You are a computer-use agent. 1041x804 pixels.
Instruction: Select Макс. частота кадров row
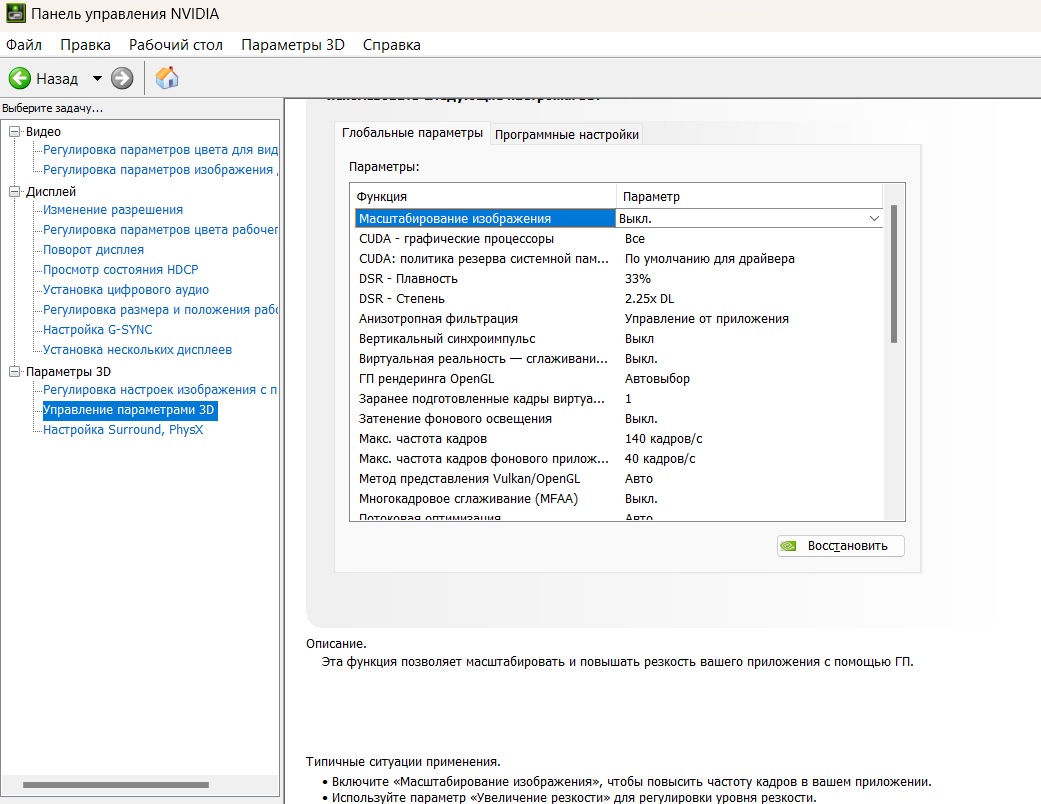[619, 438]
